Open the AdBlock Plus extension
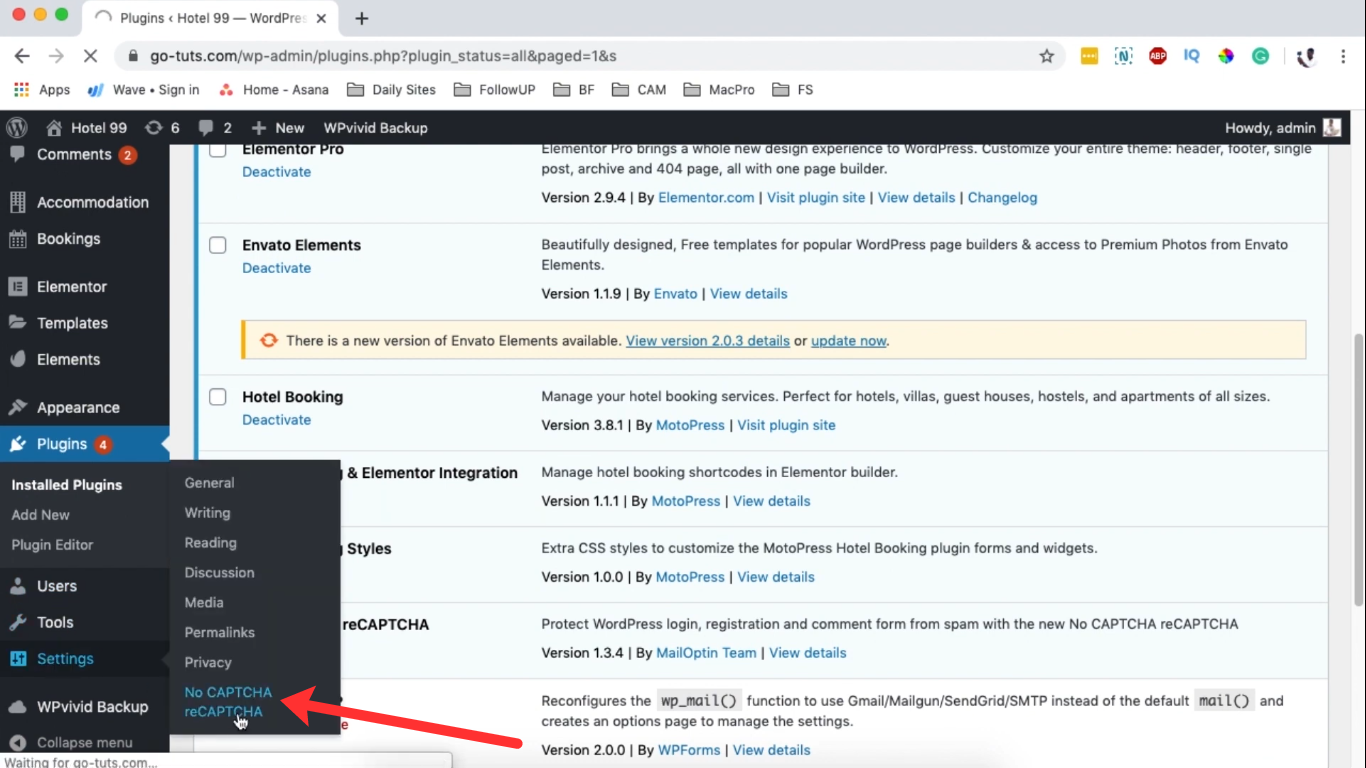The width and height of the screenshot is (1366, 768). pyautogui.click(x=1158, y=56)
